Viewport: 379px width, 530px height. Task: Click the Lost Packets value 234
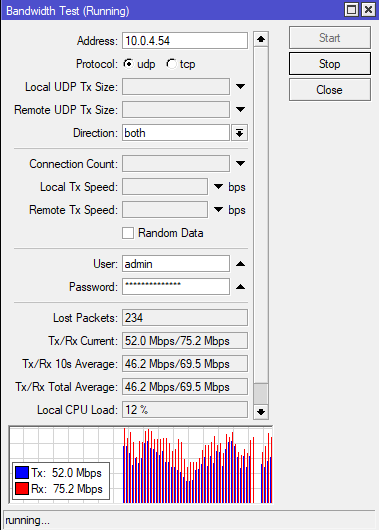pyautogui.click(x=185, y=318)
